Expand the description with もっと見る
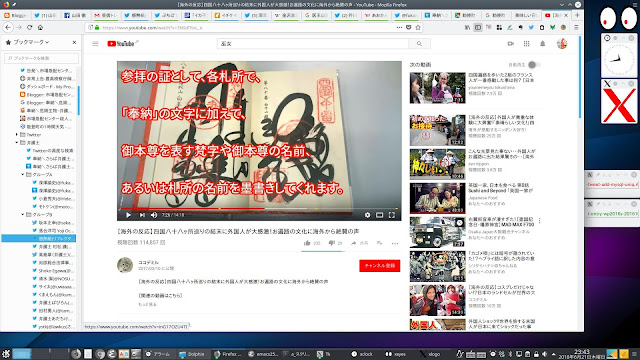The height and width of the screenshot is (360, 640). tap(147, 304)
